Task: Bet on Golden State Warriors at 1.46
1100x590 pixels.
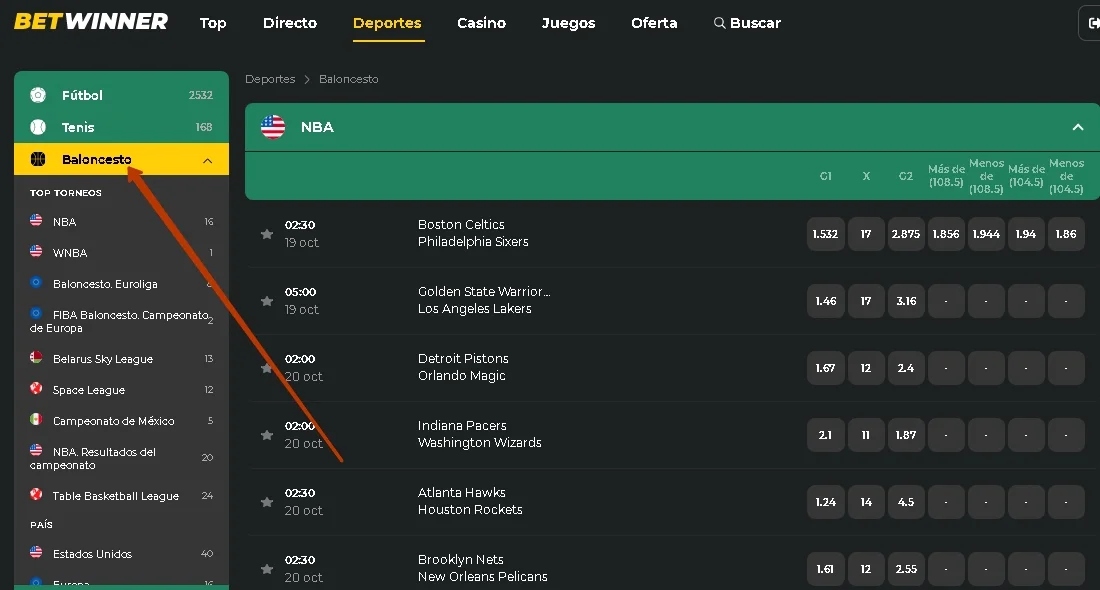Action: click(825, 301)
